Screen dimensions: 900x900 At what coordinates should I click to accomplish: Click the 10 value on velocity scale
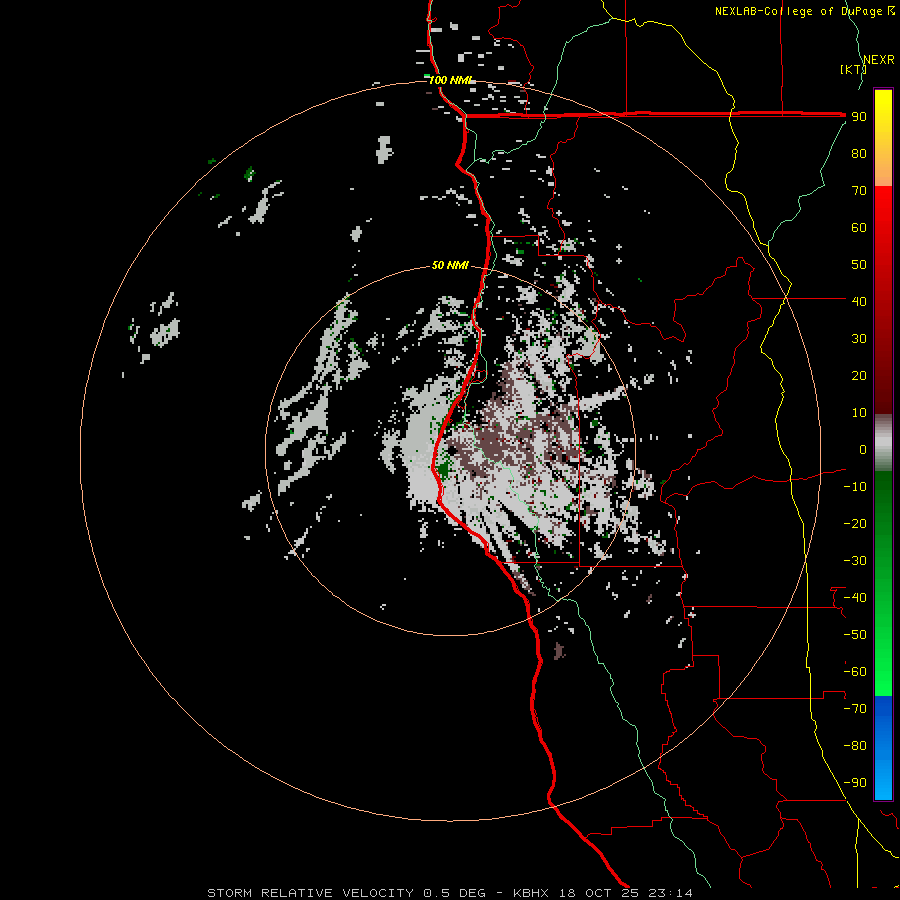tap(859, 413)
